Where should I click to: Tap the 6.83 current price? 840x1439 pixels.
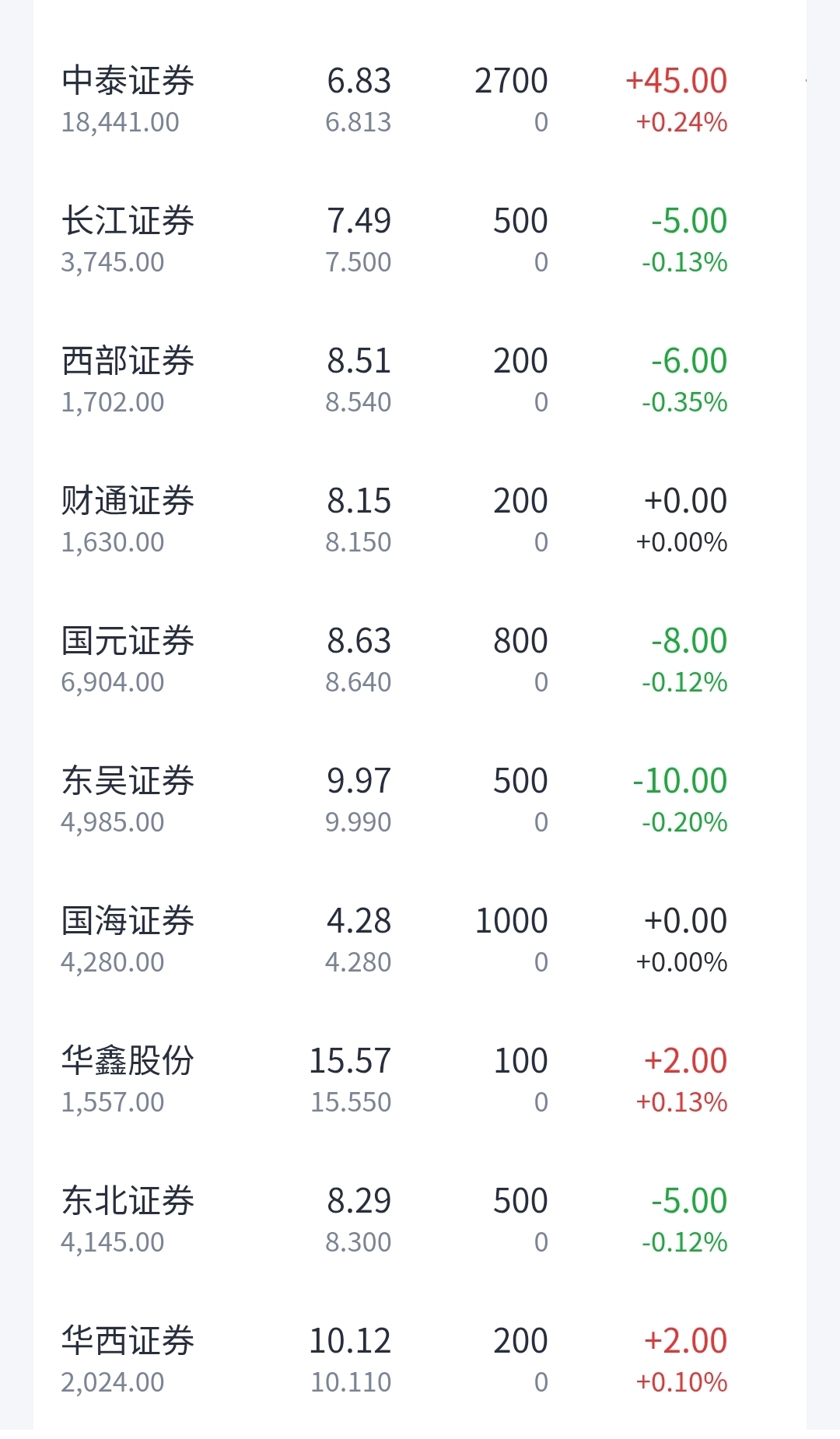pyautogui.click(x=359, y=81)
